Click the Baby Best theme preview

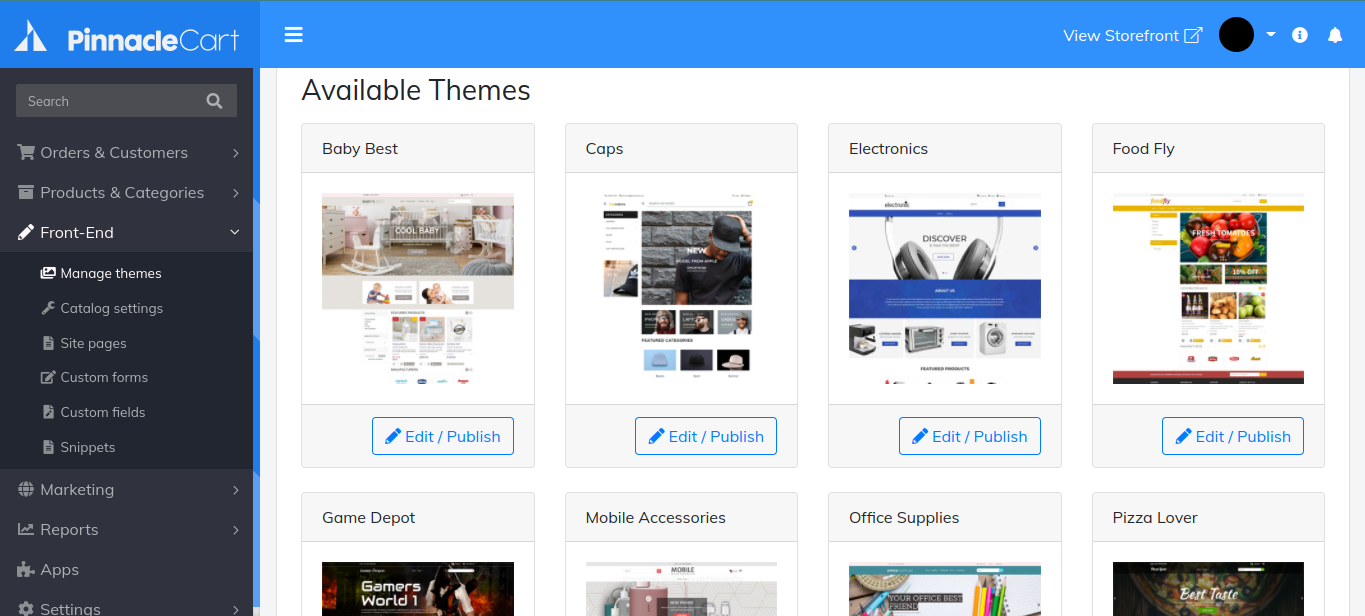point(418,289)
